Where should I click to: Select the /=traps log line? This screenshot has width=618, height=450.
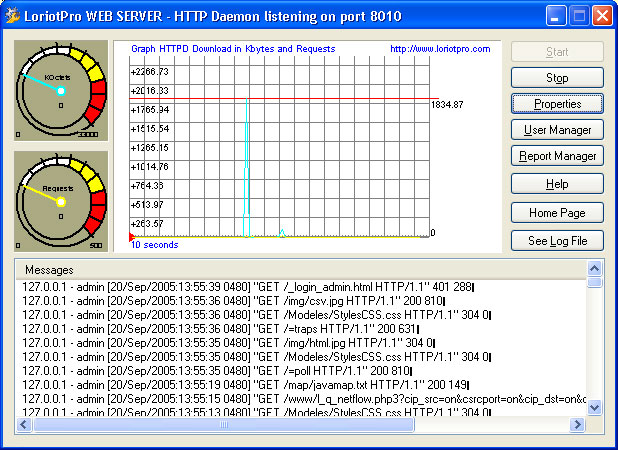(x=220, y=329)
